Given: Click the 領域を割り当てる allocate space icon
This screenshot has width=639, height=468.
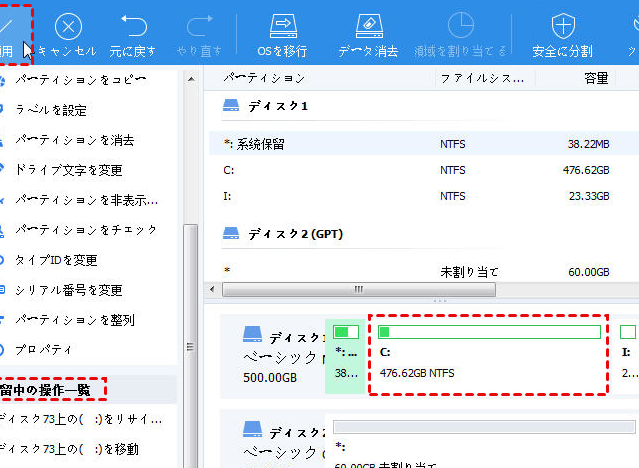Looking at the screenshot, I should tap(461, 25).
